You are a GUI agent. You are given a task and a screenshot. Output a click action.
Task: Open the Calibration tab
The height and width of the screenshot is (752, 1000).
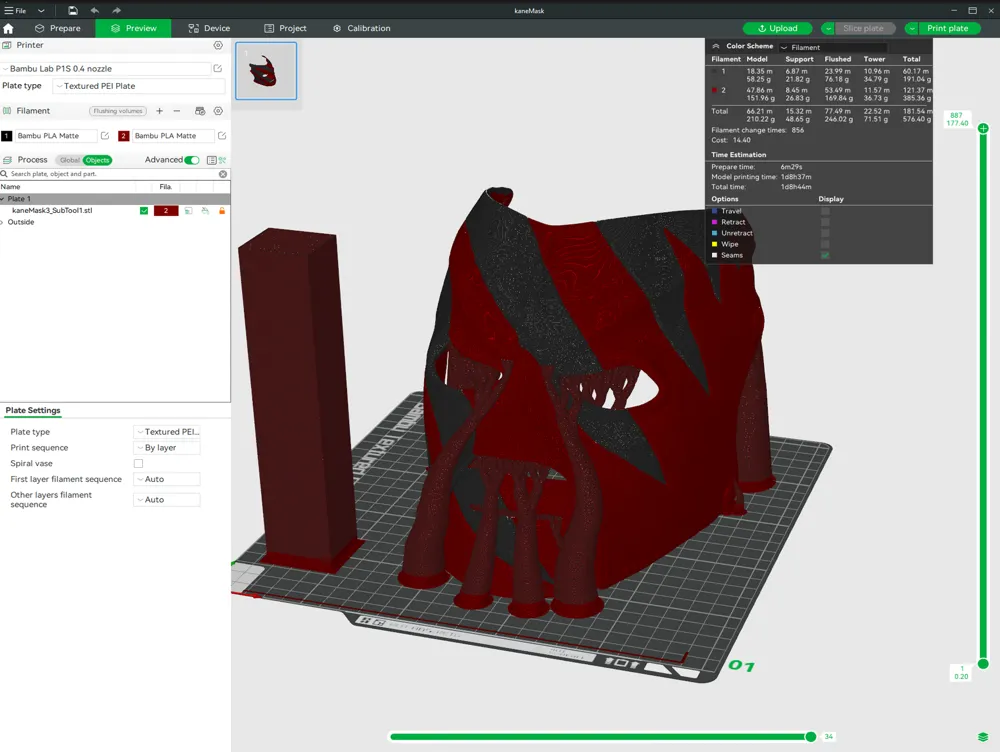coord(362,28)
